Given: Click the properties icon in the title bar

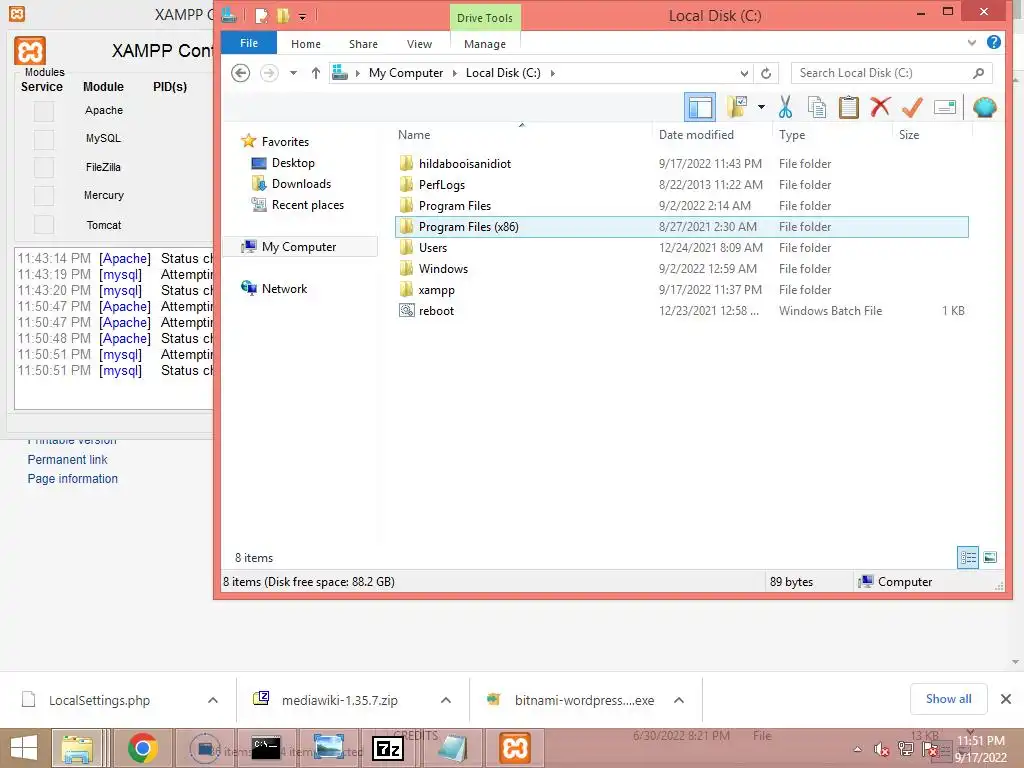Looking at the screenshot, I should (x=262, y=16).
